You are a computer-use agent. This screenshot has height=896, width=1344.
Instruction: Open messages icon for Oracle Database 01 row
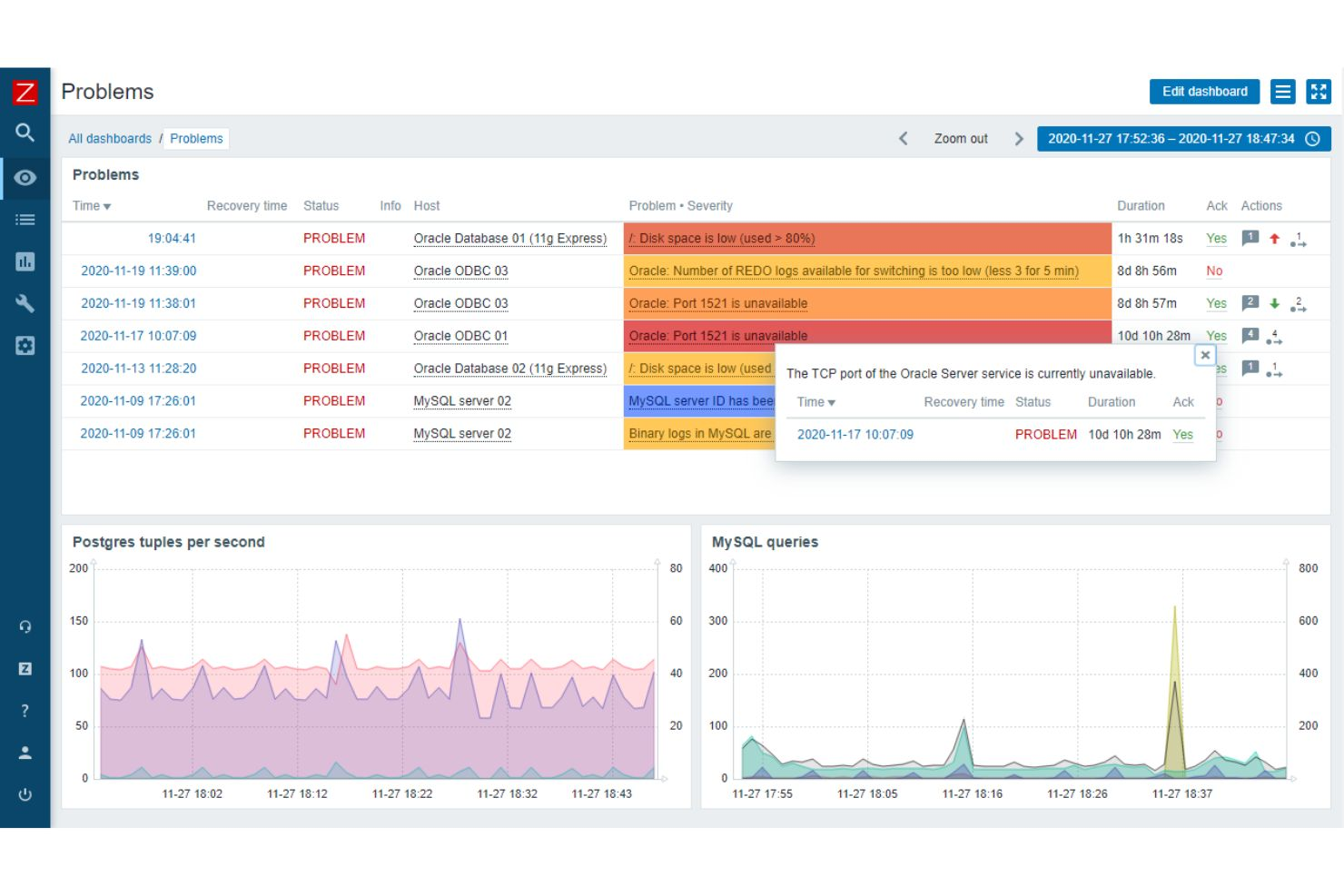click(1250, 238)
